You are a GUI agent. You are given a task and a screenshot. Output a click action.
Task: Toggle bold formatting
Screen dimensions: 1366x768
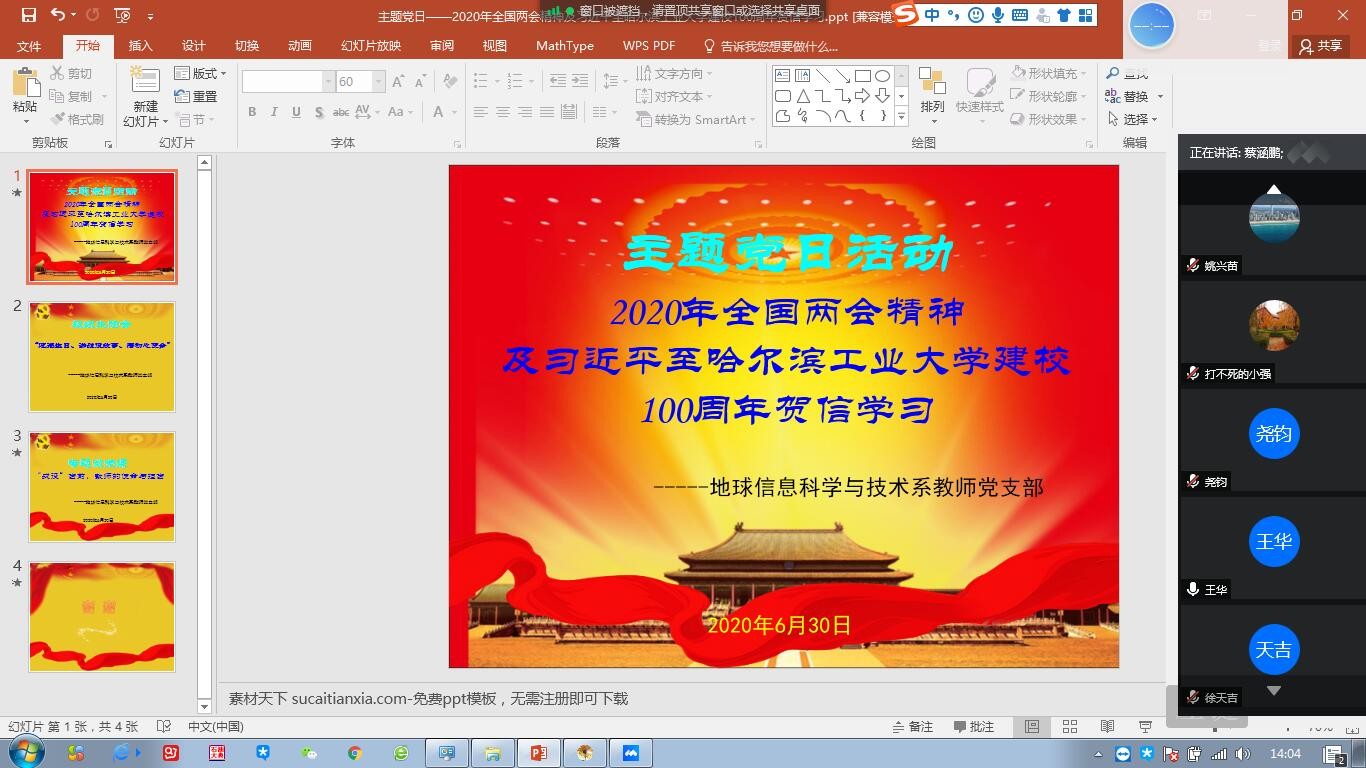coord(252,112)
